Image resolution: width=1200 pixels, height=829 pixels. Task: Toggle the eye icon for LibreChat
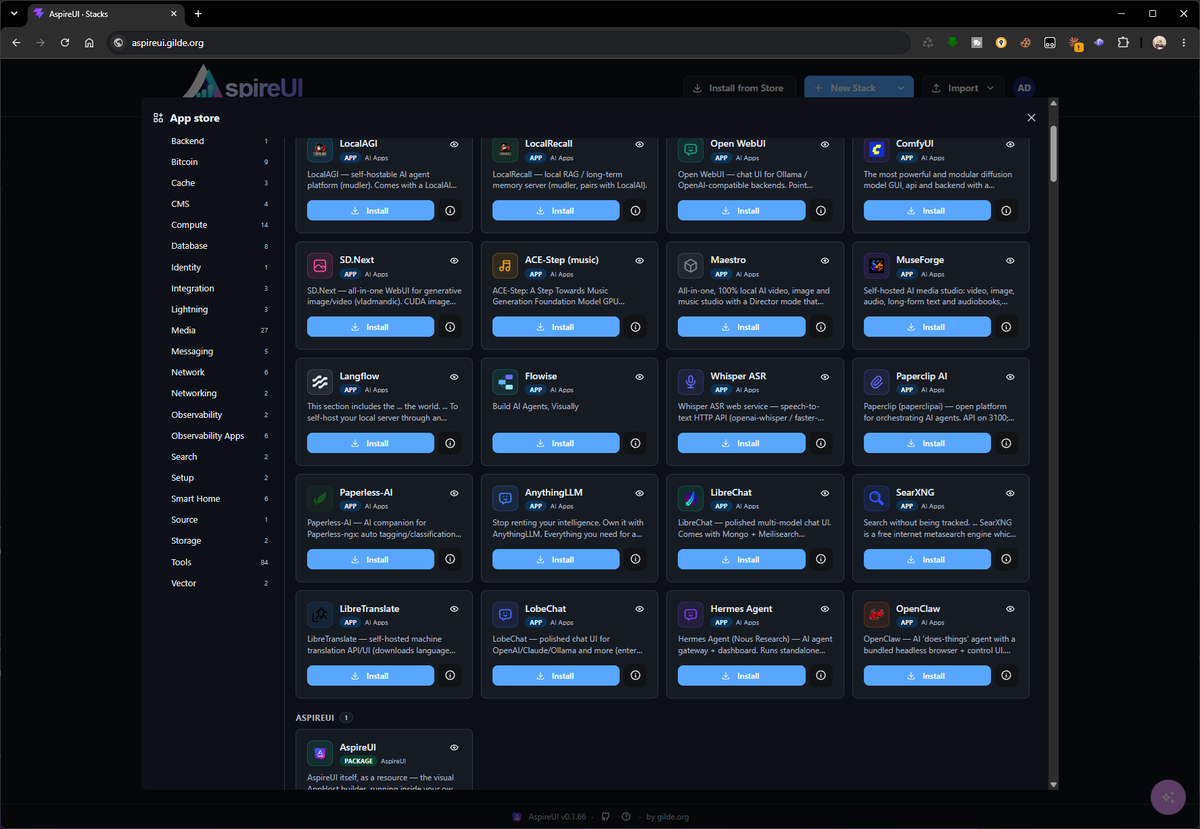click(825, 492)
